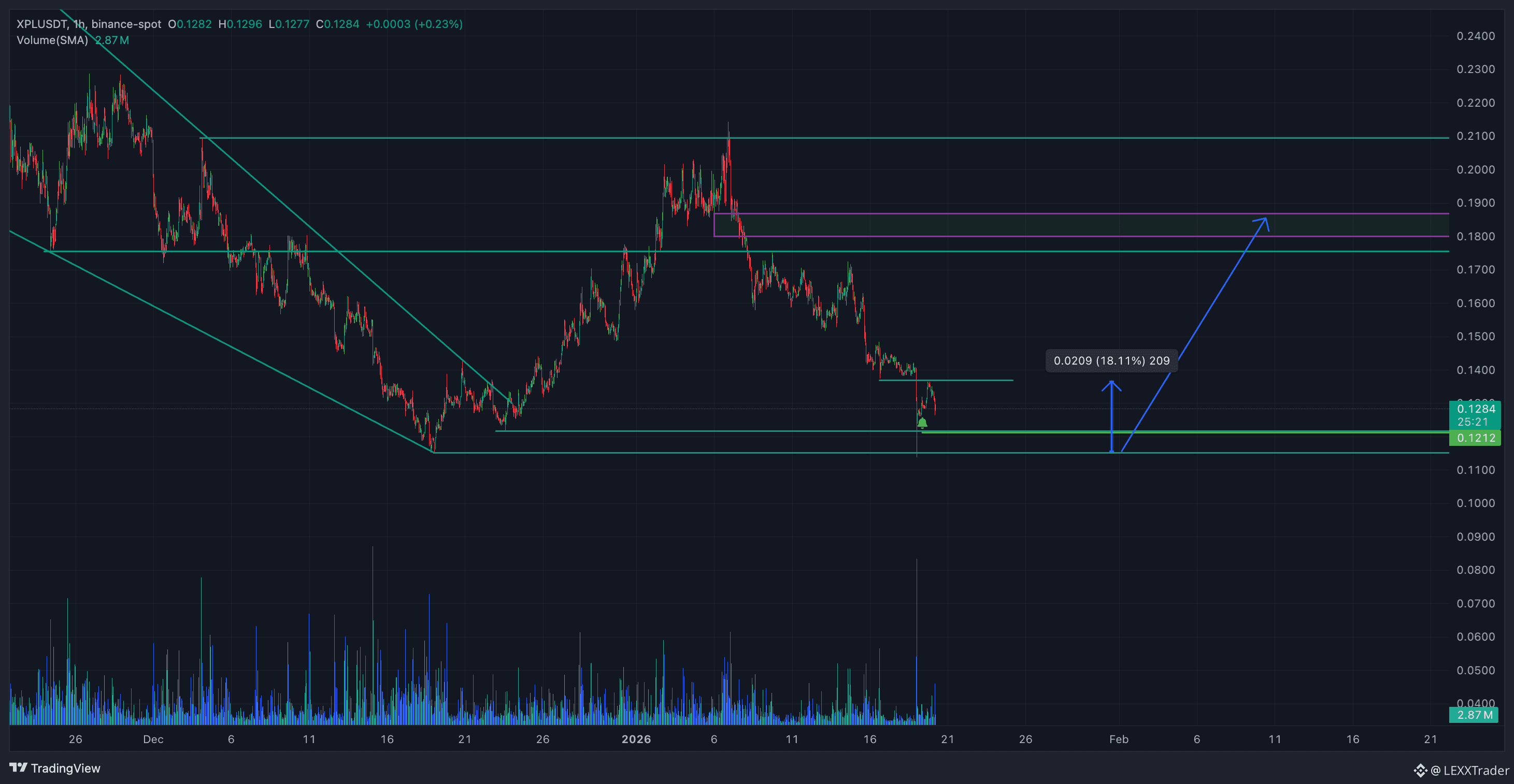This screenshot has height=784, width=1514.
Task: Click the Dec label on time axis
Action: pos(153,739)
